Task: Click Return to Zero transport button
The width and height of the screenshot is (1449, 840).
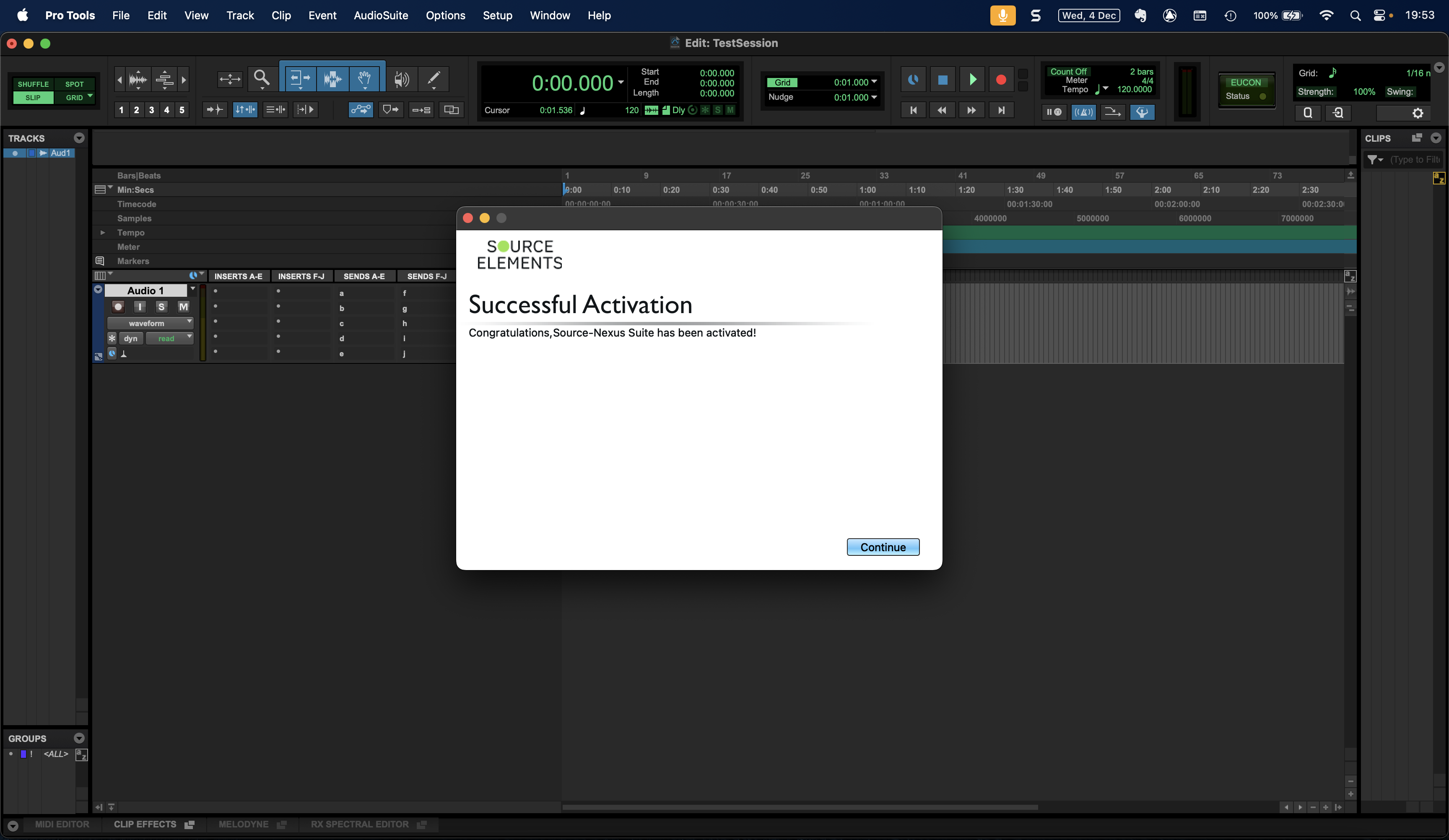Action: tap(913, 110)
